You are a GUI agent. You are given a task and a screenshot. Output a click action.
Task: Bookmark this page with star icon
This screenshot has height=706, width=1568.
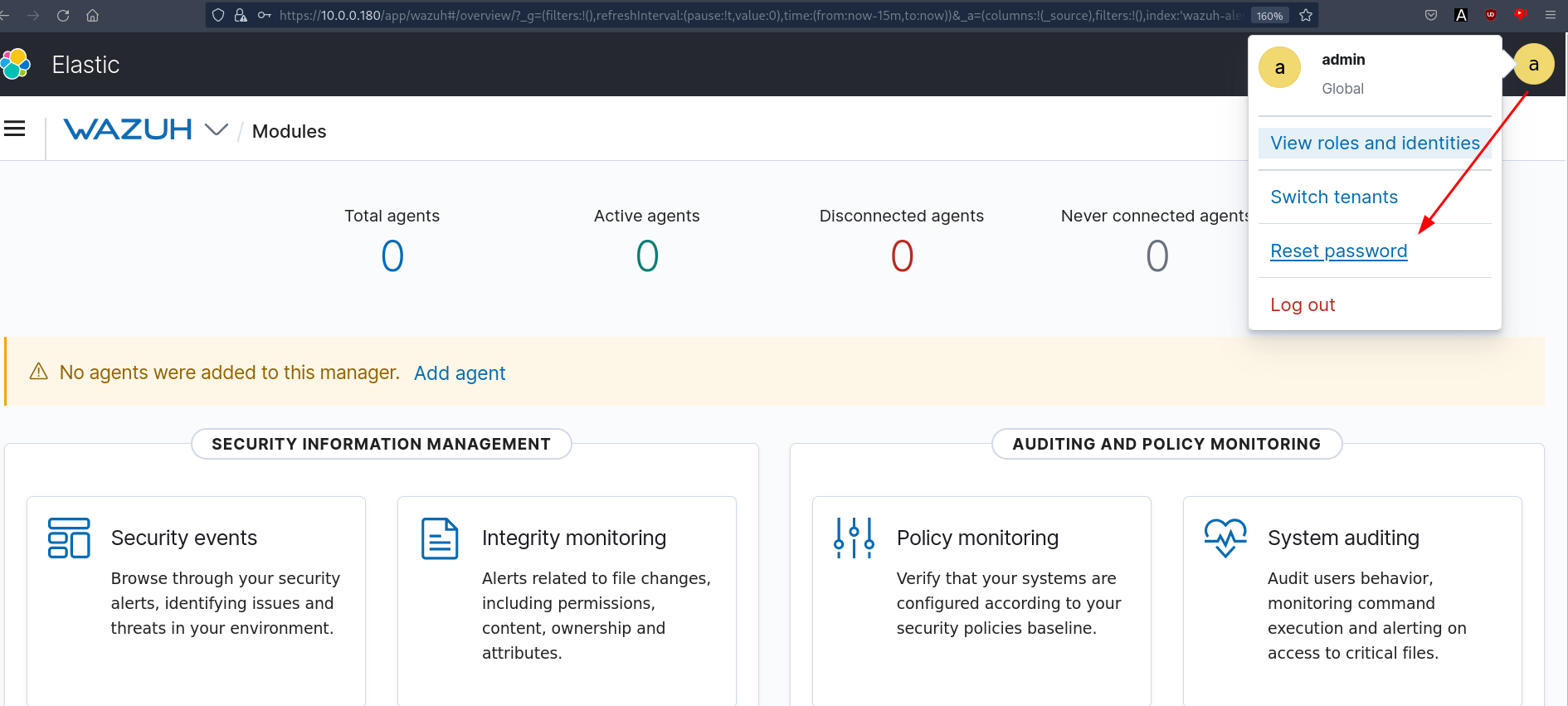pyautogui.click(x=1306, y=15)
